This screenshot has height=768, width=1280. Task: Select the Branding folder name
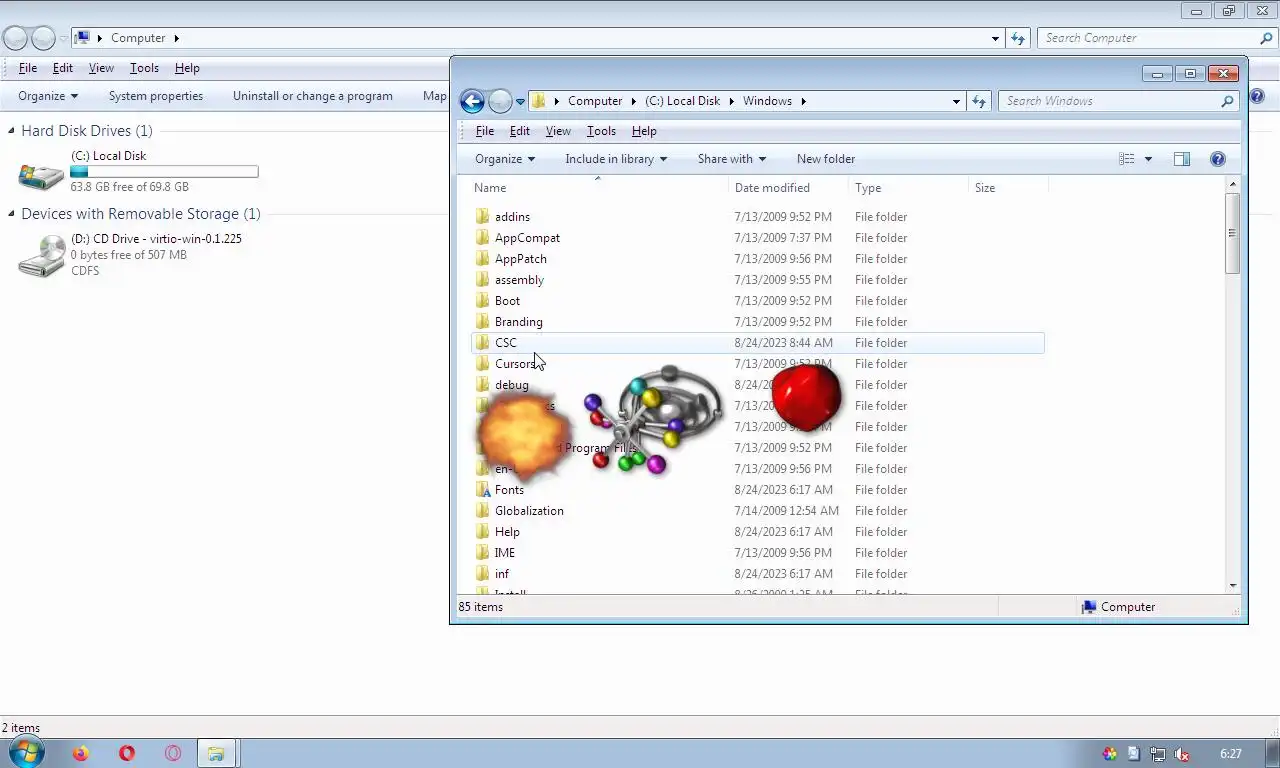pyautogui.click(x=518, y=322)
